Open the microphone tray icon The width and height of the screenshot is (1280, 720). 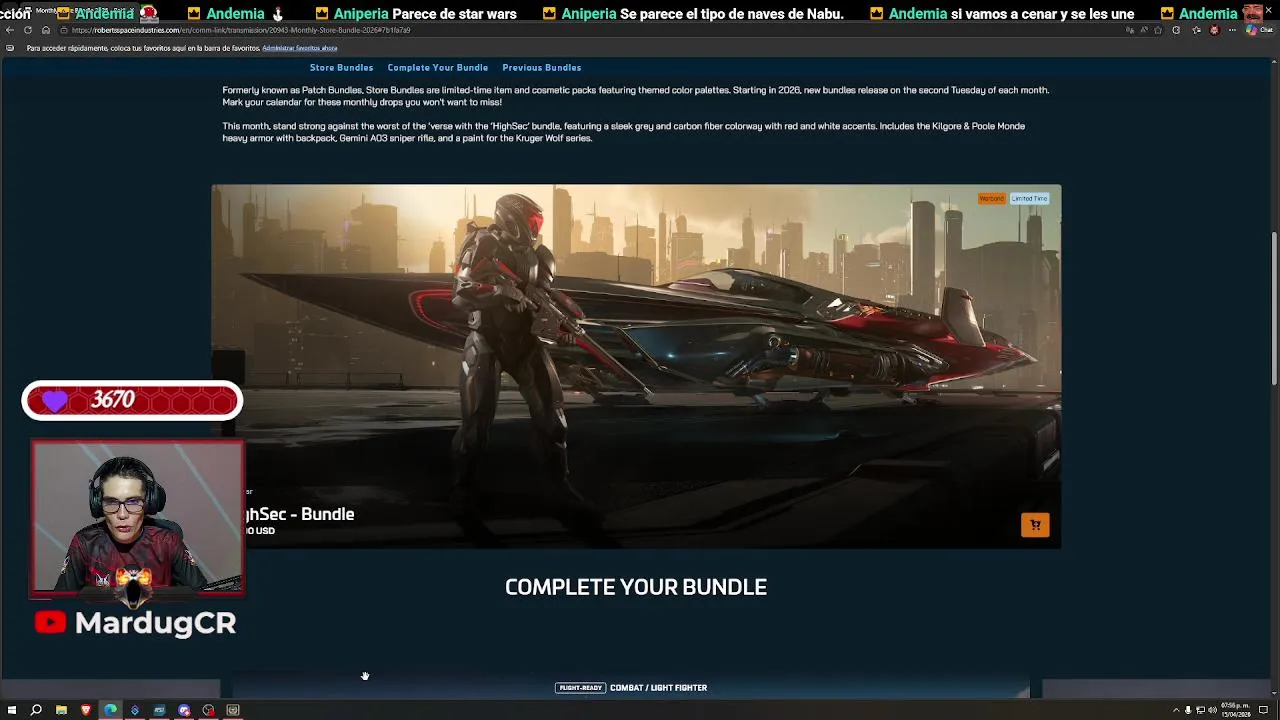tap(1188, 710)
